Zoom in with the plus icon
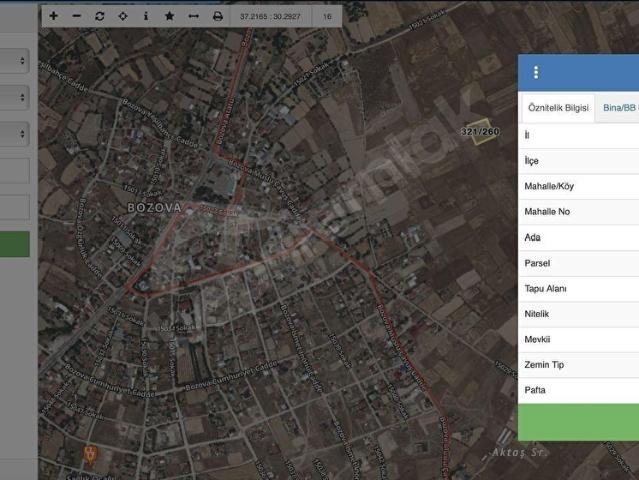This screenshot has width=639, height=480. (53, 16)
